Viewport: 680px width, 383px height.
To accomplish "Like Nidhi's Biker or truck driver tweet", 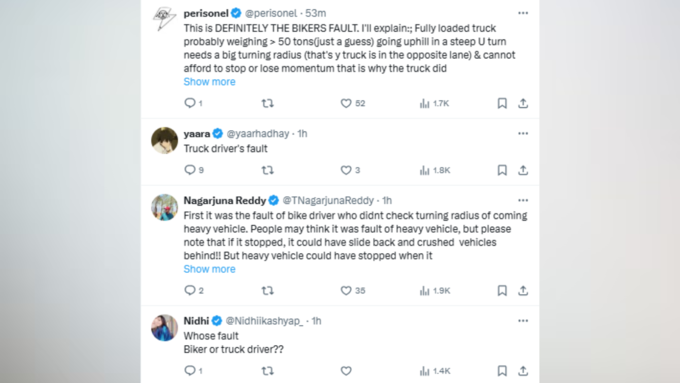I will click(x=346, y=371).
